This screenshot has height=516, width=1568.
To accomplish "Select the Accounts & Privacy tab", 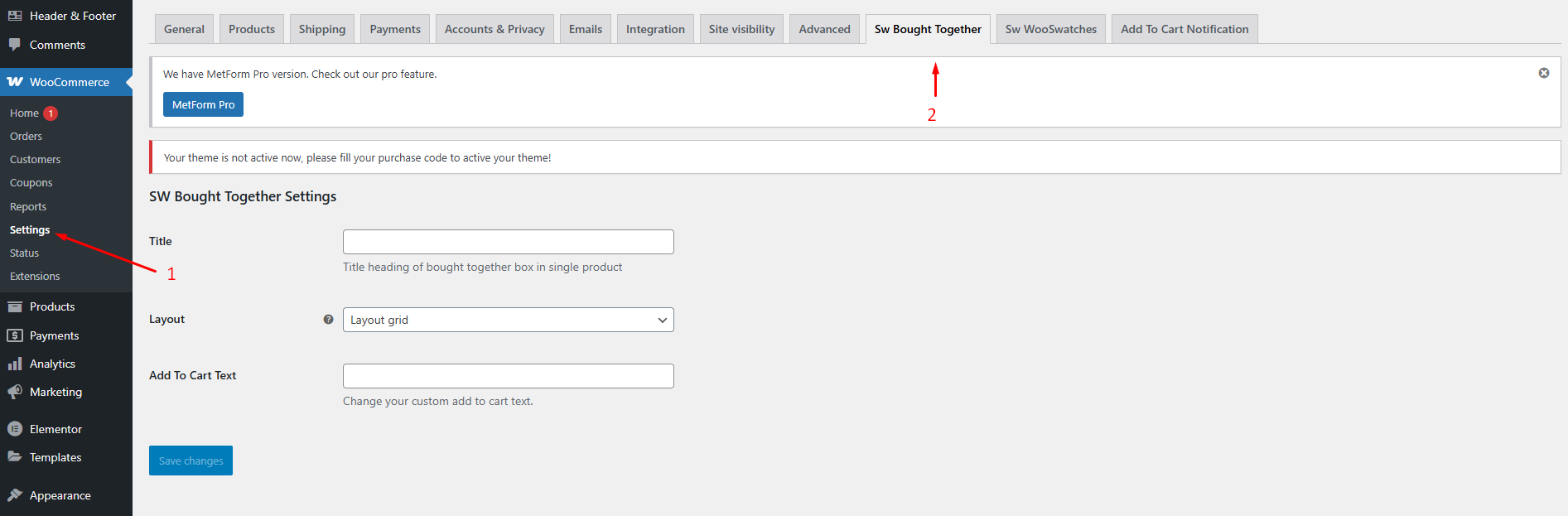I will point(495,29).
